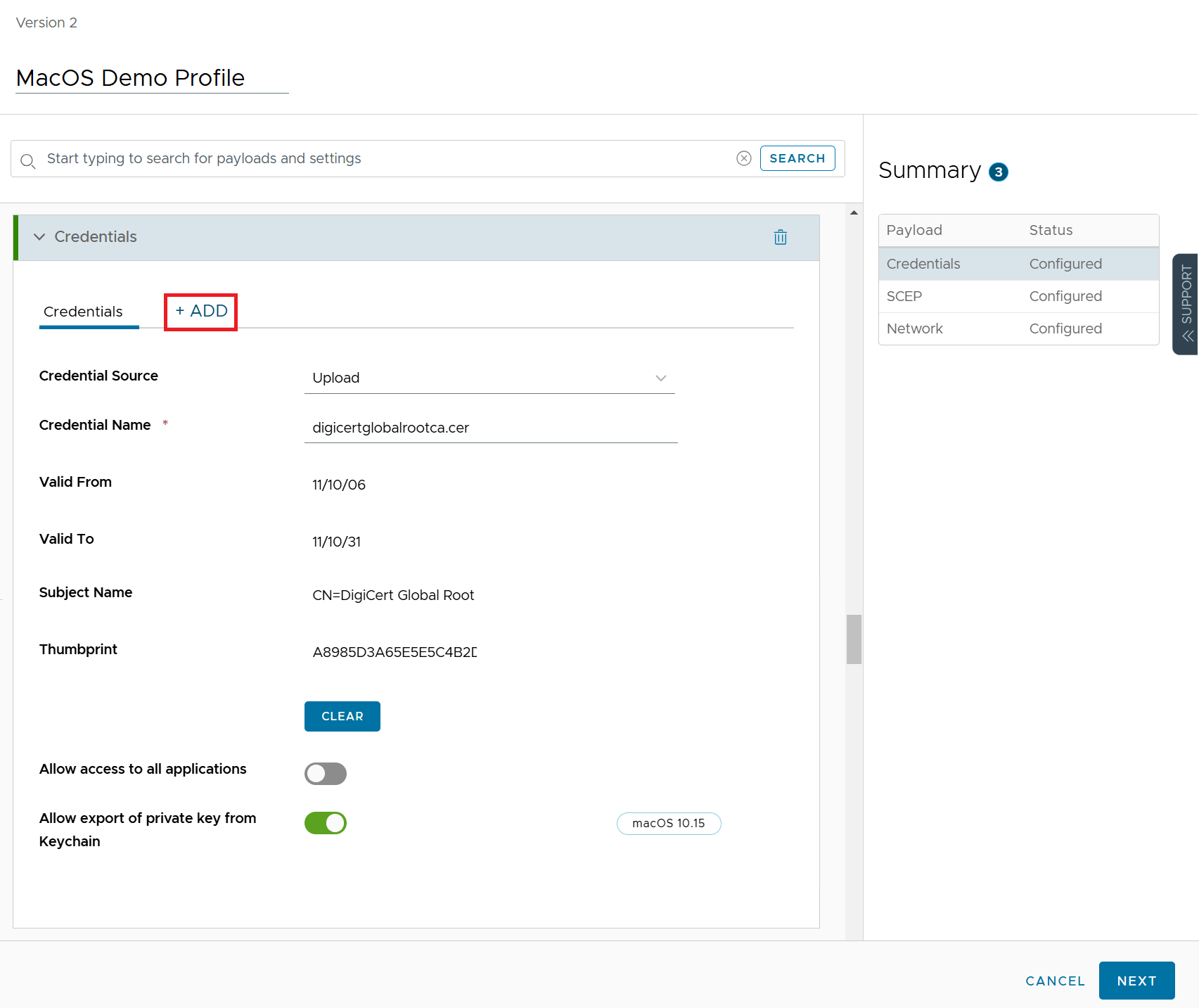Click the Version 2 label
The height and width of the screenshot is (1008, 1199).
tap(46, 23)
